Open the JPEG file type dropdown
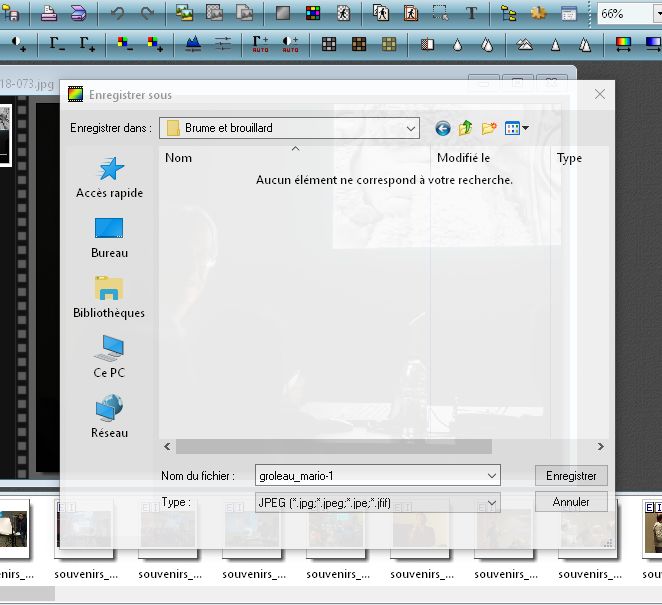Screen dimensions: 662x605 pos(377,502)
